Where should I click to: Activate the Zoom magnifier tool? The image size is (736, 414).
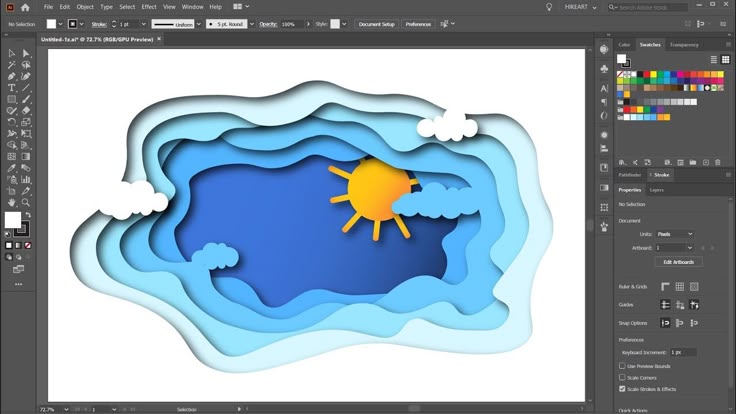click(26, 202)
